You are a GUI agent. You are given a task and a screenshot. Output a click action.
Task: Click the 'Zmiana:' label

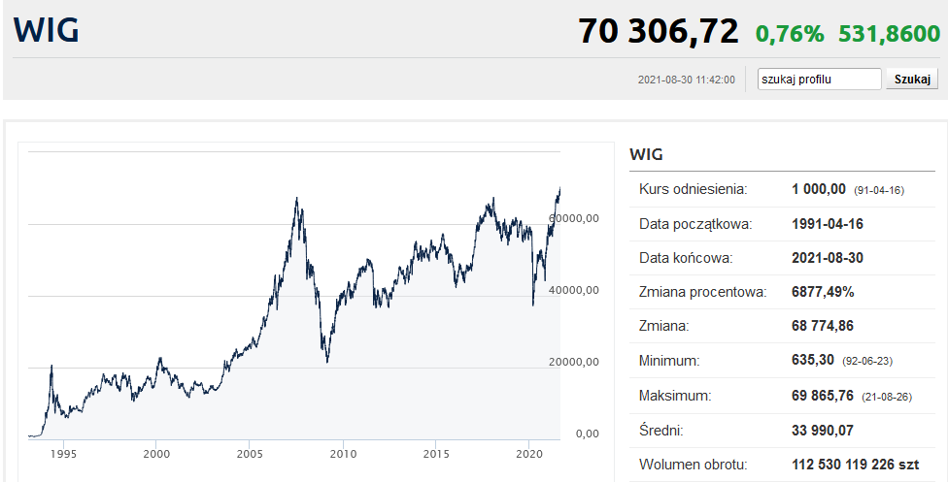664,327
